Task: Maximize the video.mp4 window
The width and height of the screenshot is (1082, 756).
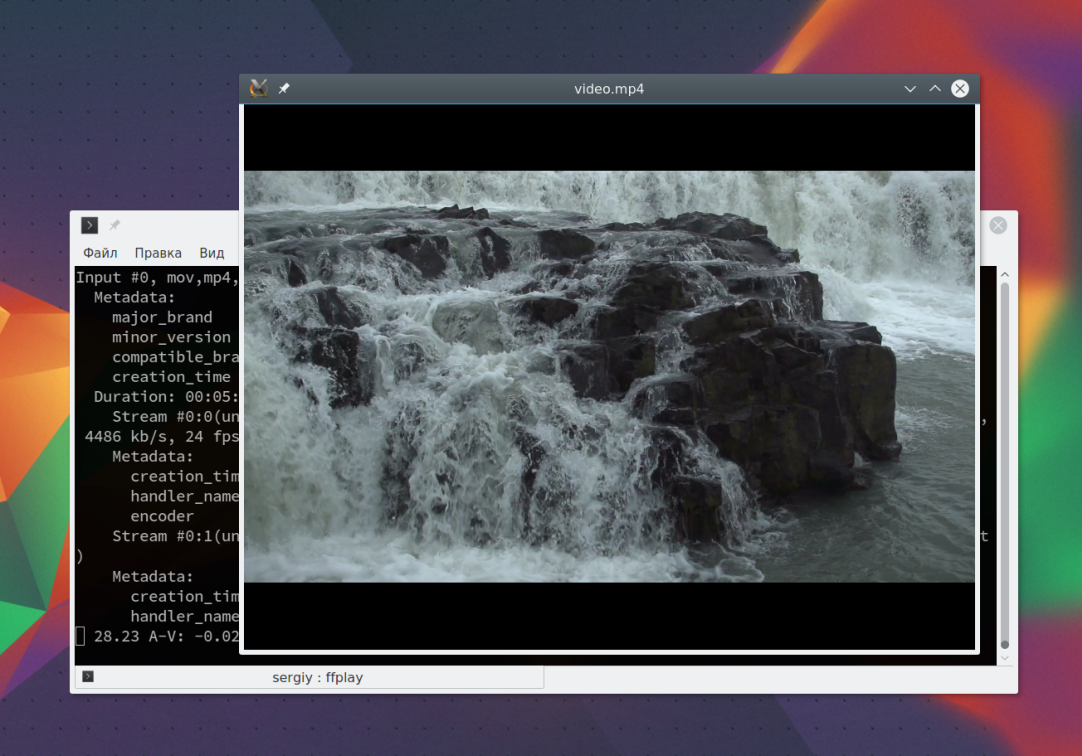Action: (935, 89)
